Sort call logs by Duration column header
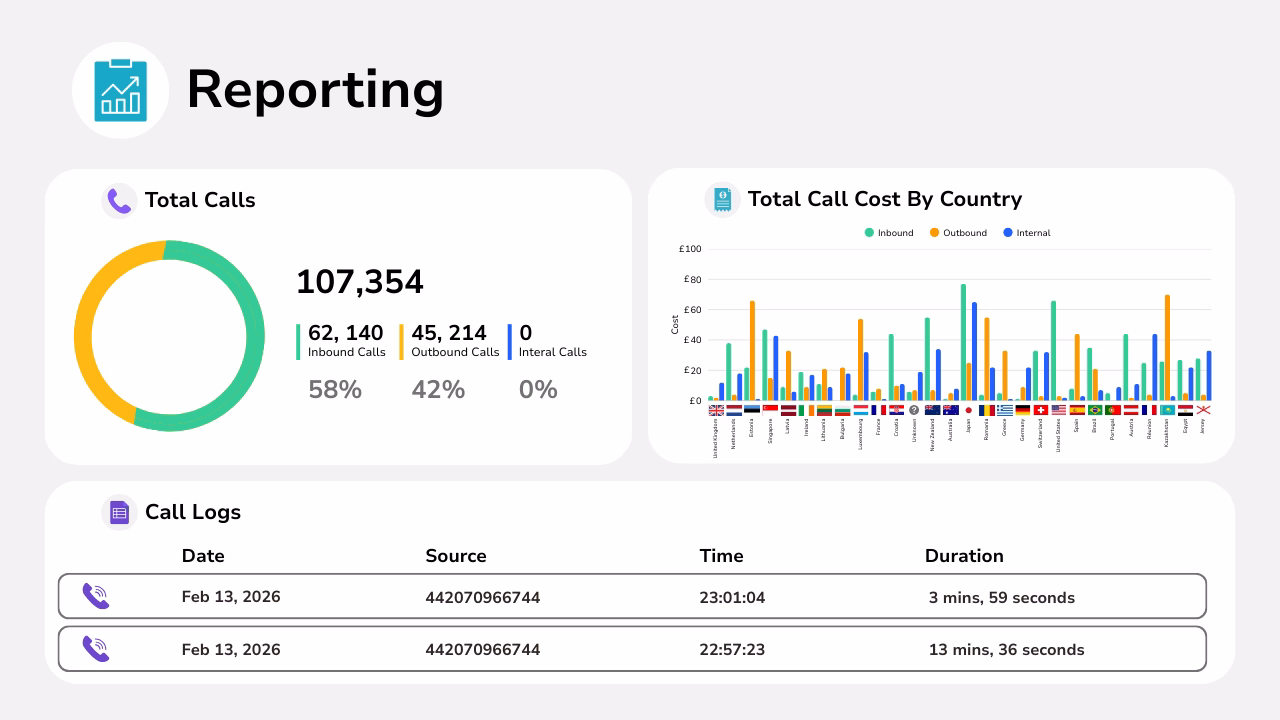This screenshot has height=720, width=1280. coord(963,556)
